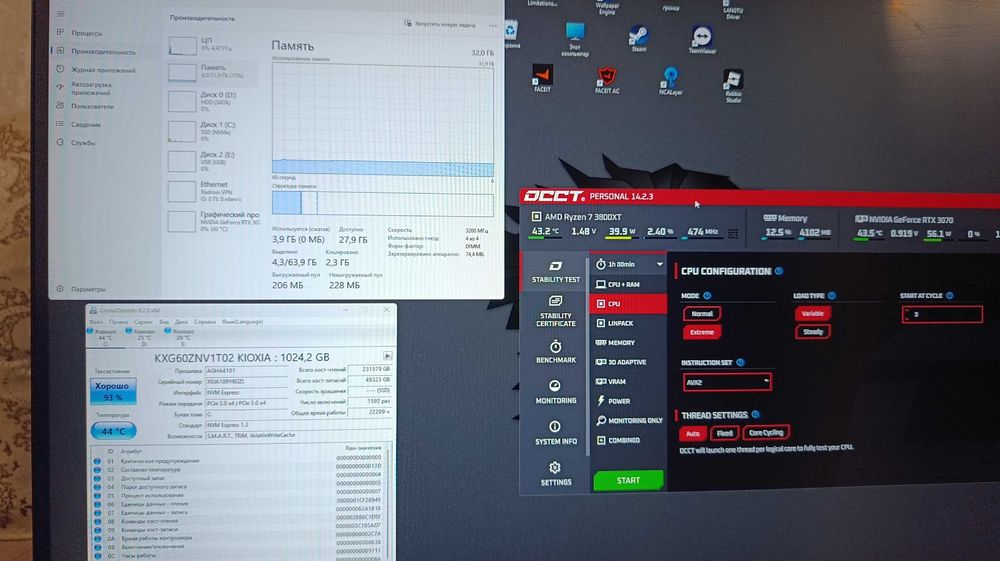
Task: Open Сервис menu in CrystalDiskInfo
Action: coord(143,322)
